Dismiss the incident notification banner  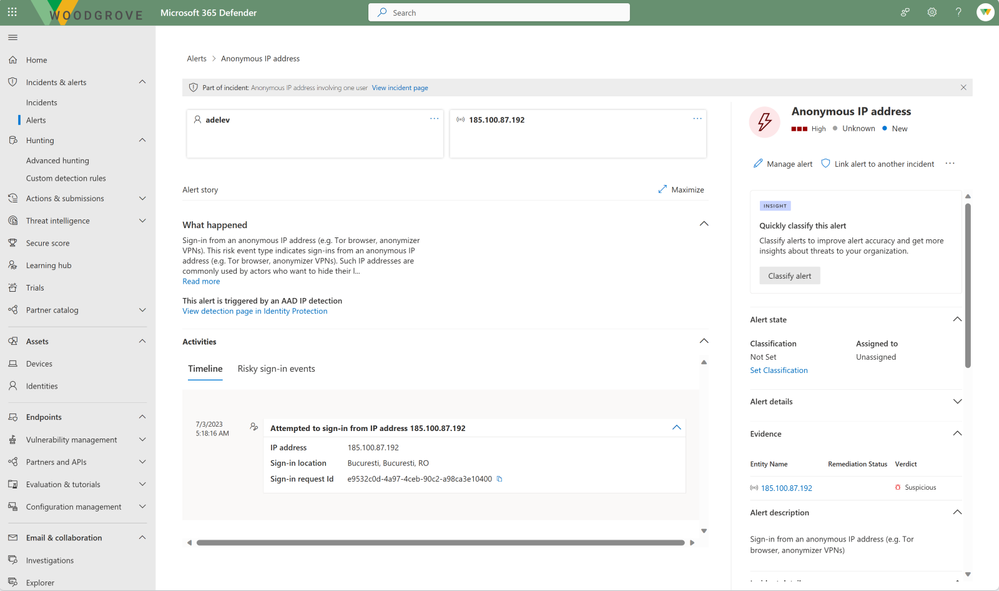(x=963, y=88)
